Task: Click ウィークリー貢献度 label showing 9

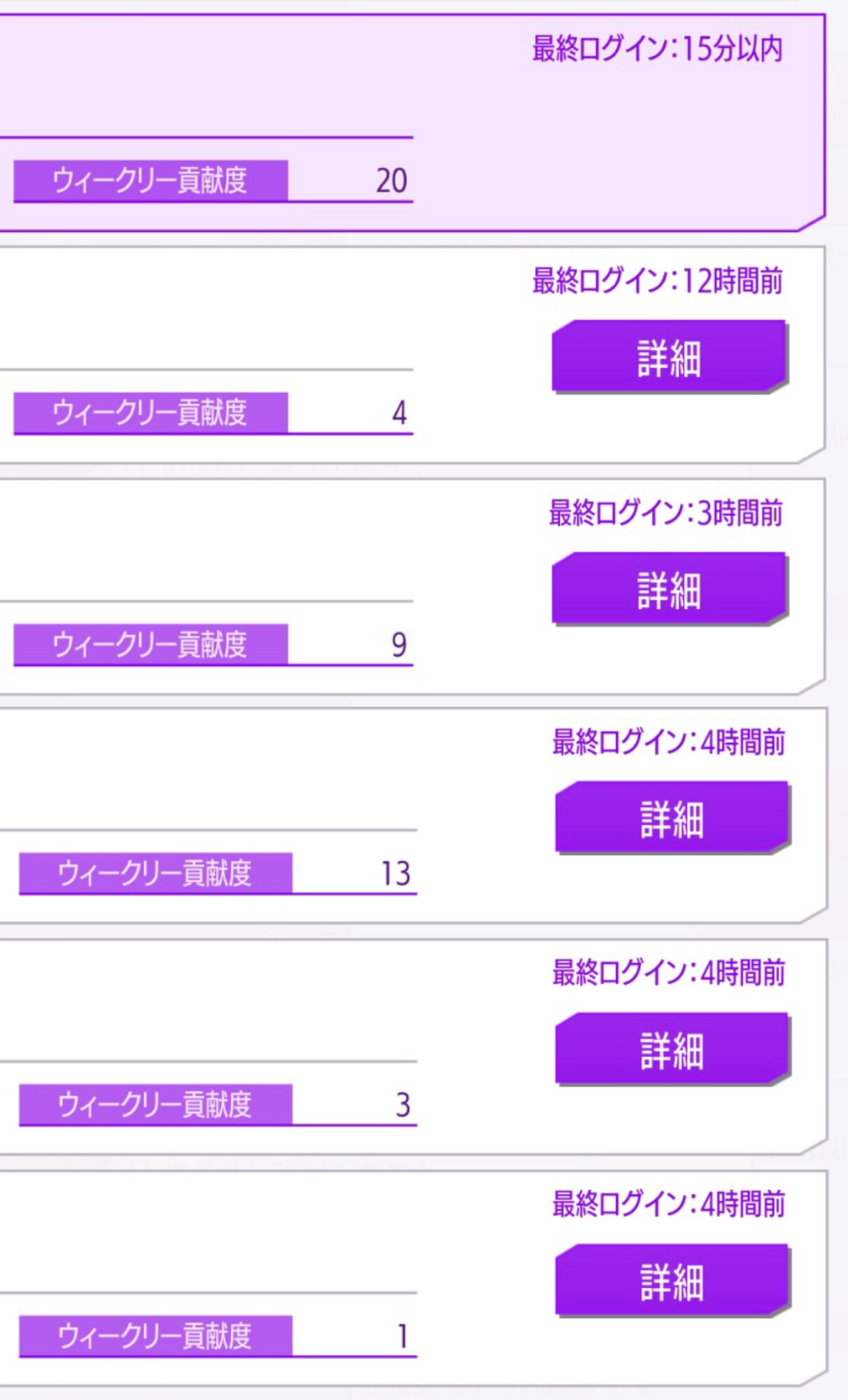Action: pos(150,644)
